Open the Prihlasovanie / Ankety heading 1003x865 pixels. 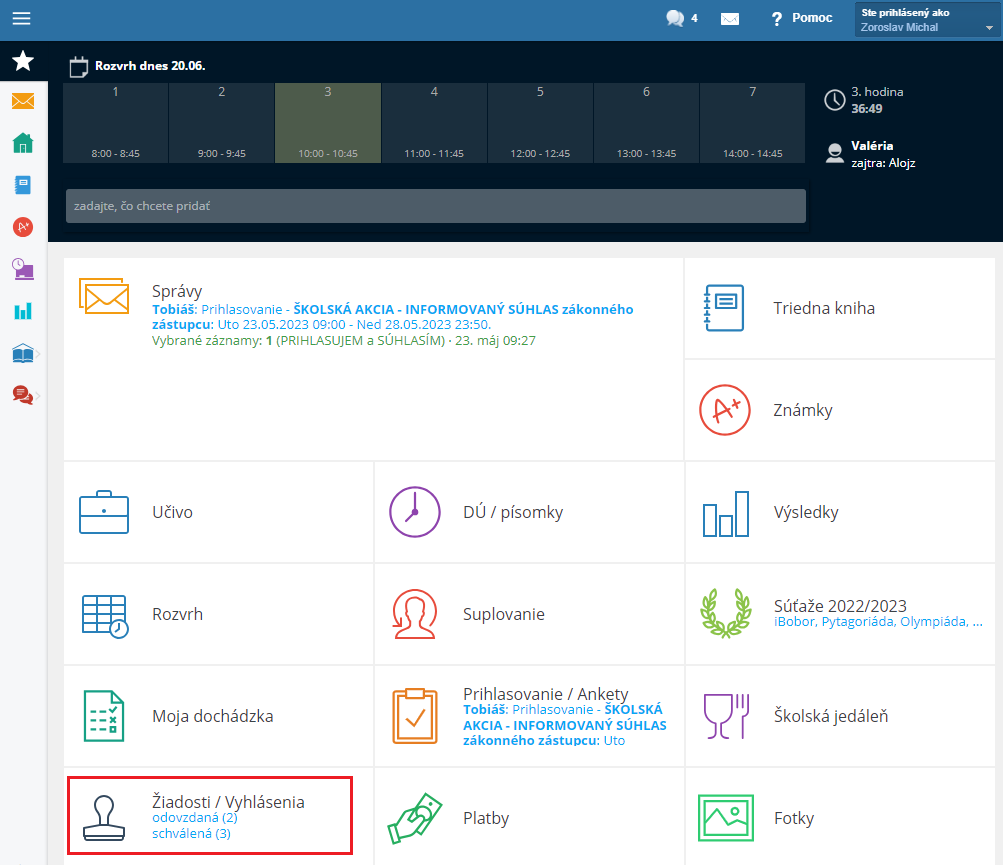pos(546,694)
